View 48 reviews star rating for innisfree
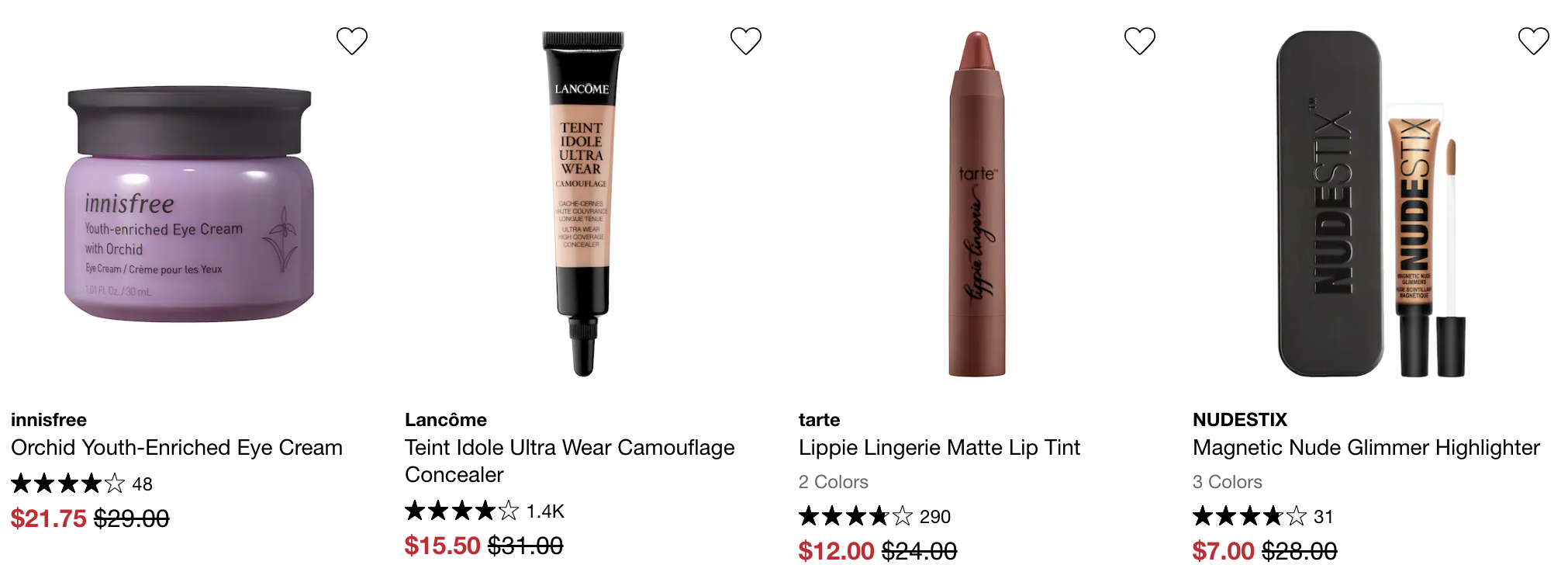Screen dimensions: 1568x565 click(x=81, y=484)
